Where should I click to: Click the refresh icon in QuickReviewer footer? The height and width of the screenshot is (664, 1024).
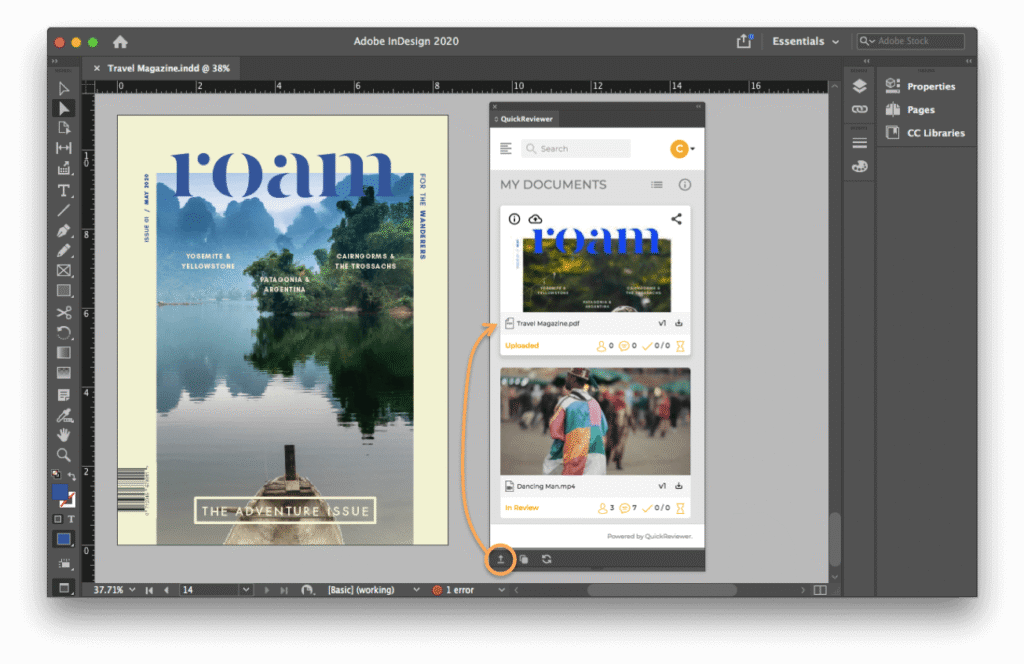tap(547, 559)
